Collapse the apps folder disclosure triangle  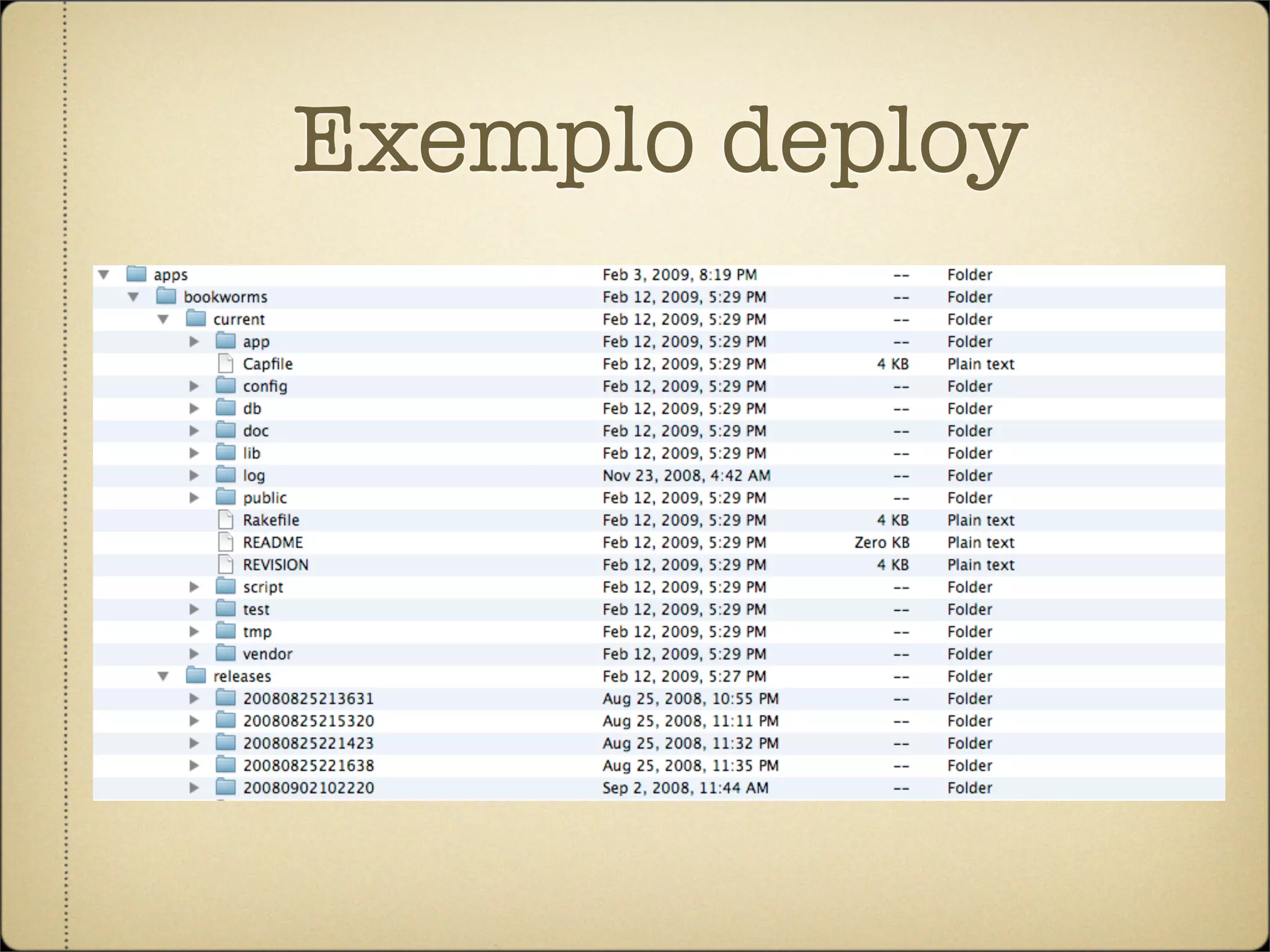[104, 275]
